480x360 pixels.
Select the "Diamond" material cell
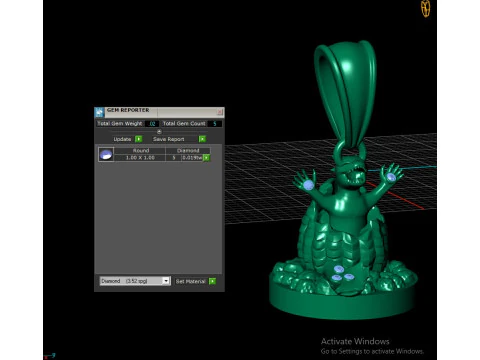click(x=188, y=151)
